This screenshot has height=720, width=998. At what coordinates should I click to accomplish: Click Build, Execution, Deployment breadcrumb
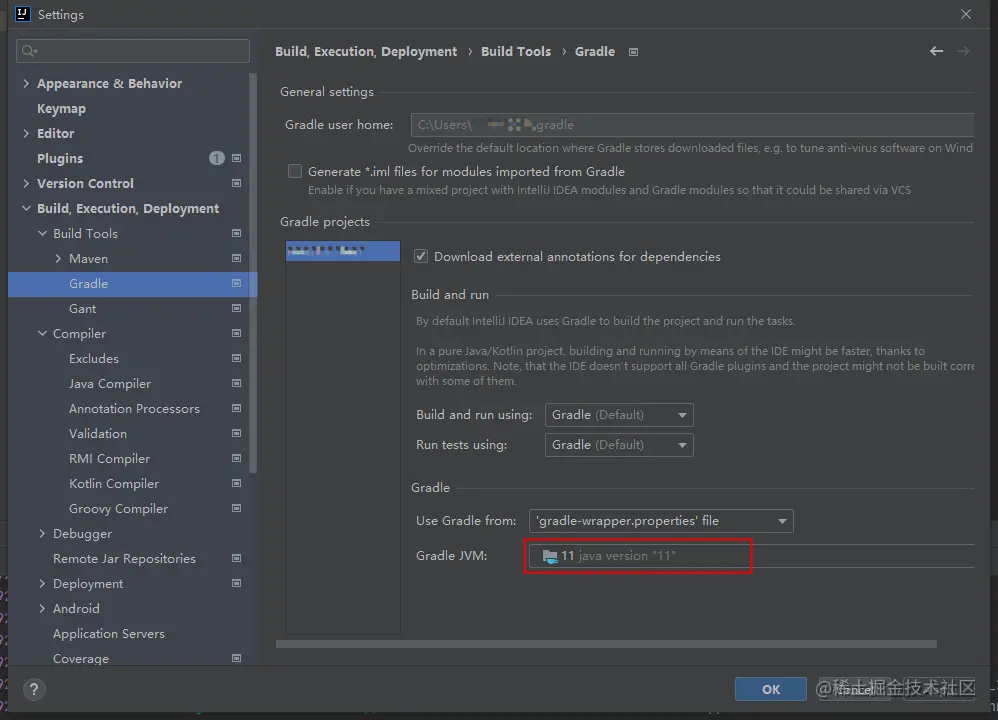pyautogui.click(x=366, y=52)
